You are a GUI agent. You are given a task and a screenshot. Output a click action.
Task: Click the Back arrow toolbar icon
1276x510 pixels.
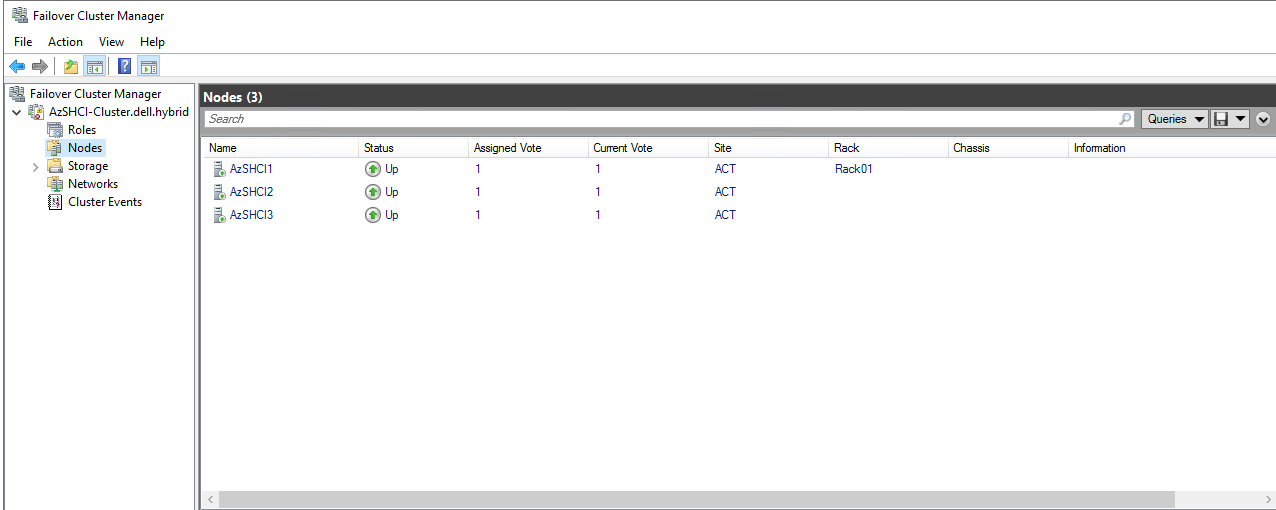17,67
